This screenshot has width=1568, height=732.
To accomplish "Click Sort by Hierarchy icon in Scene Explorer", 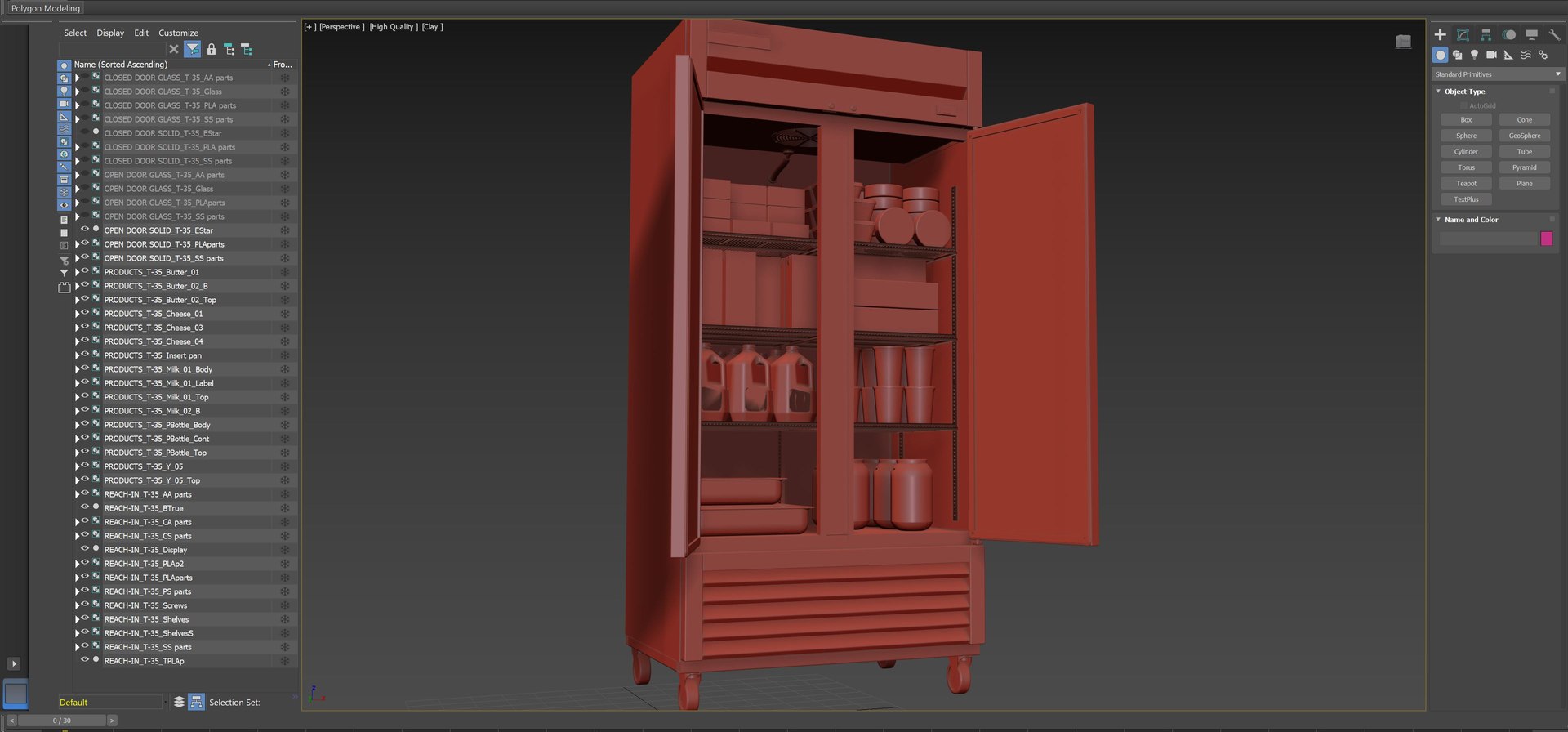I will click(x=229, y=50).
